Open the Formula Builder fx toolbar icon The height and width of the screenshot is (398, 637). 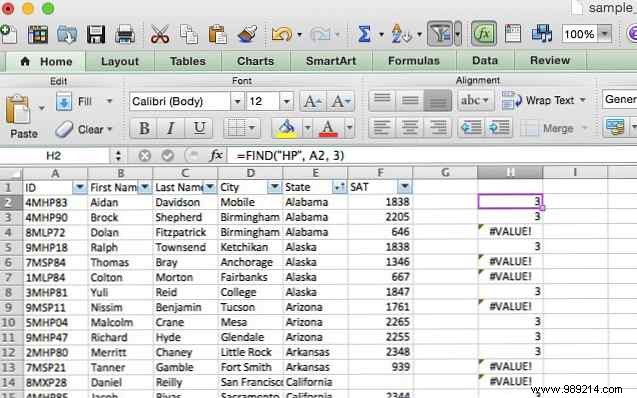(x=483, y=34)
